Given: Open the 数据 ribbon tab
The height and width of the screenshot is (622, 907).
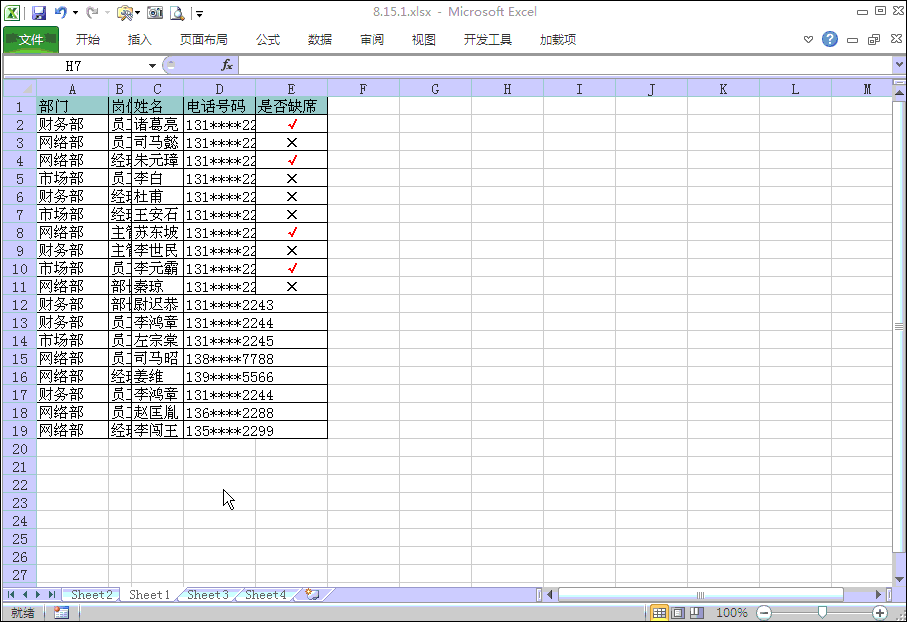Looking at the screenshot, I should click(x=320, y=39).
